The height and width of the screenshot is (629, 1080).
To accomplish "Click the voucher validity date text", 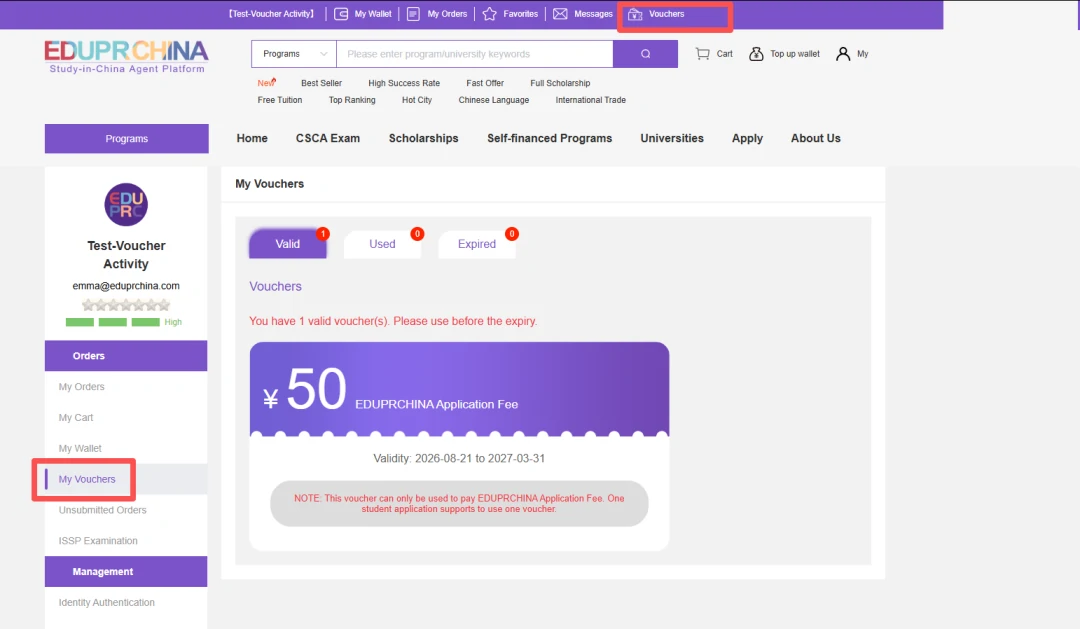I will tap(459, 458).
